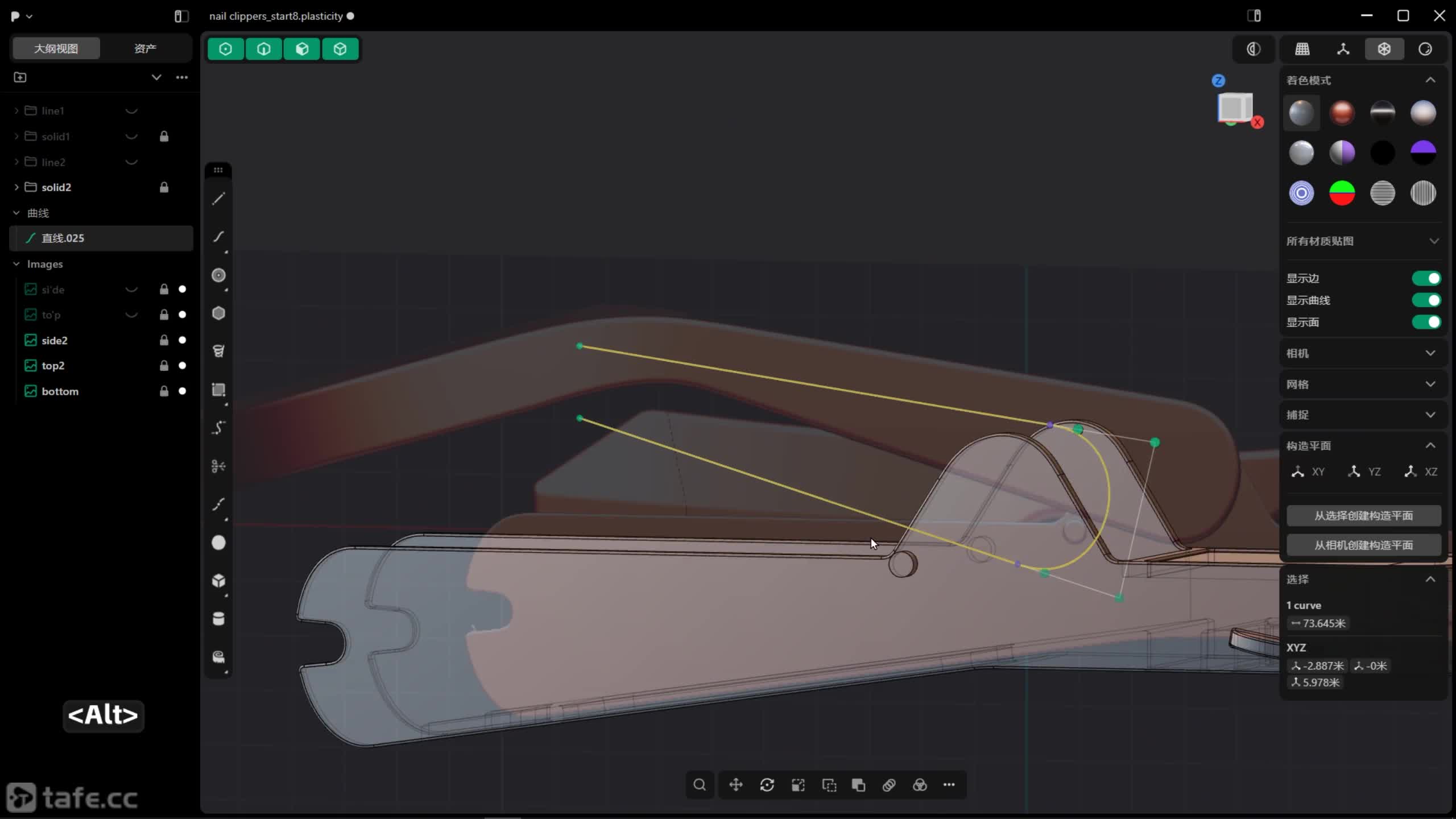Open the 大纲视图 tab
Screen dimensions: 1456x819
(56, 48)
